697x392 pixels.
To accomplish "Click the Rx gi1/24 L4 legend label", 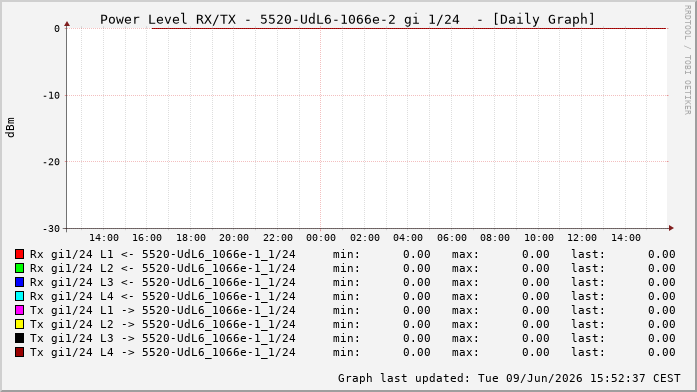I will point(162,296).
